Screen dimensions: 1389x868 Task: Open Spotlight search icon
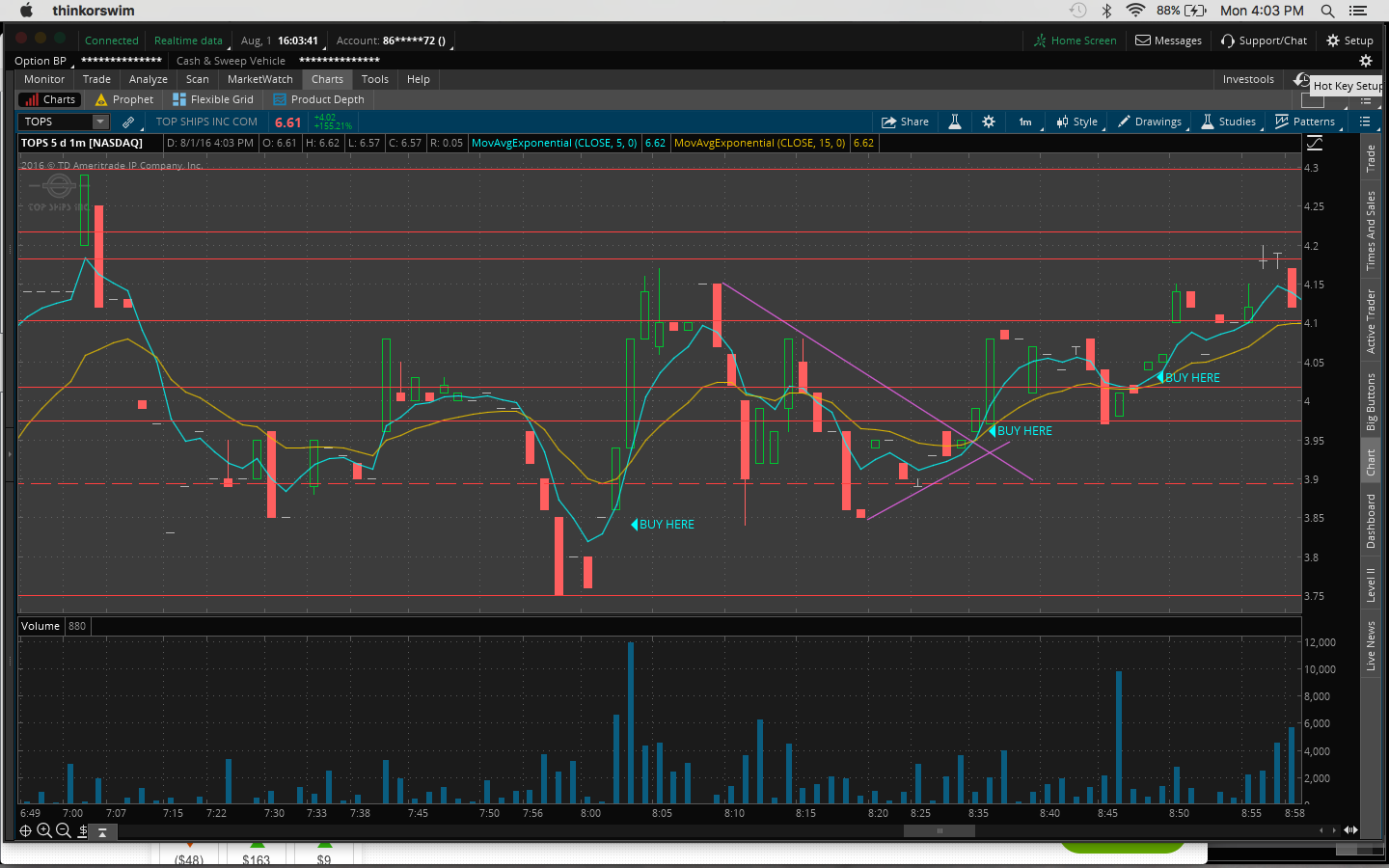point(1327,11)
